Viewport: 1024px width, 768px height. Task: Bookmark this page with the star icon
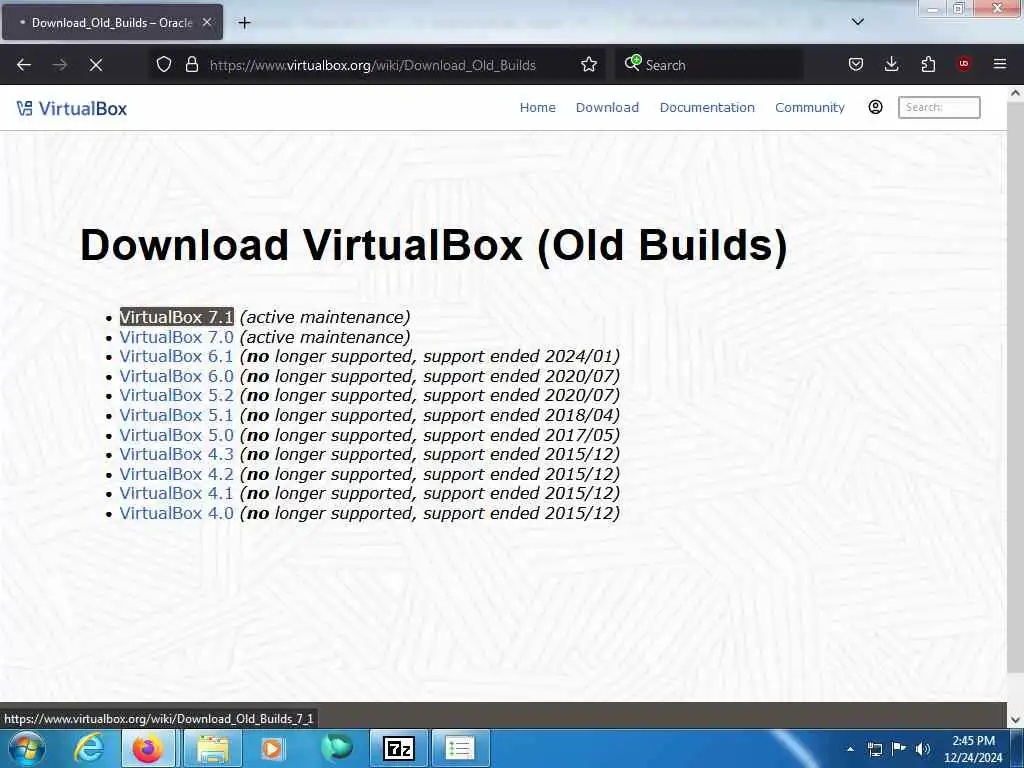point(588,65)
